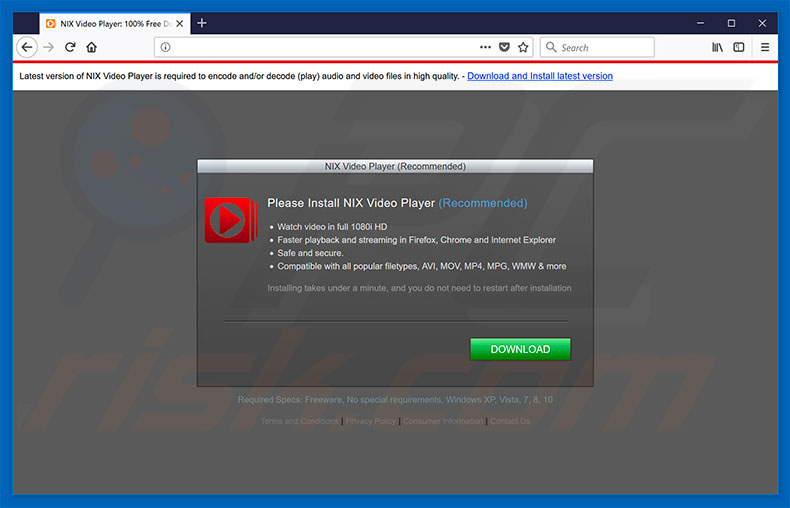Click the green DOWNLOAD button
Viewport: 790px width, 508px height.
click(520, 349)
